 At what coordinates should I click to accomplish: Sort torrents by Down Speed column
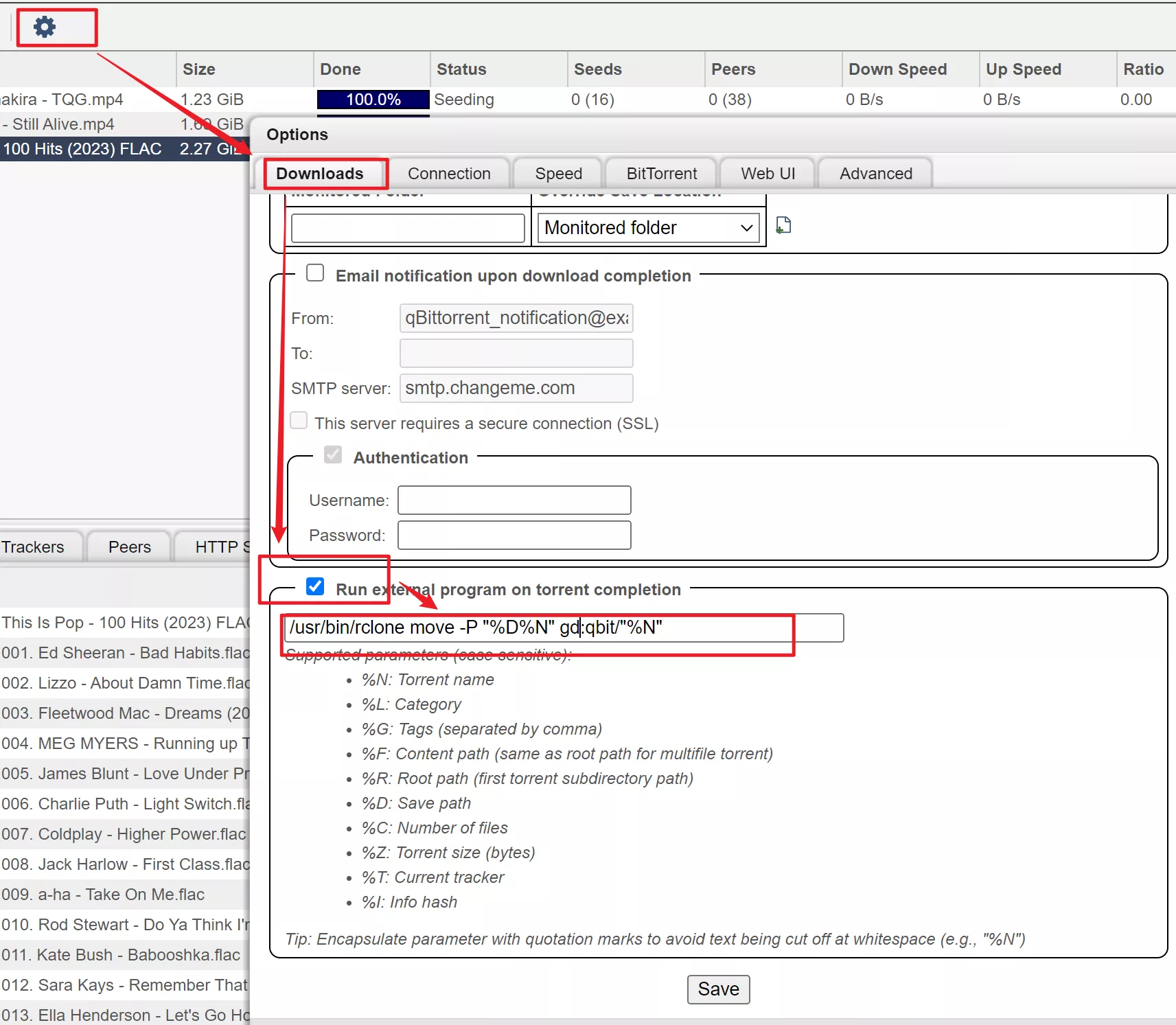click(897, 69)
